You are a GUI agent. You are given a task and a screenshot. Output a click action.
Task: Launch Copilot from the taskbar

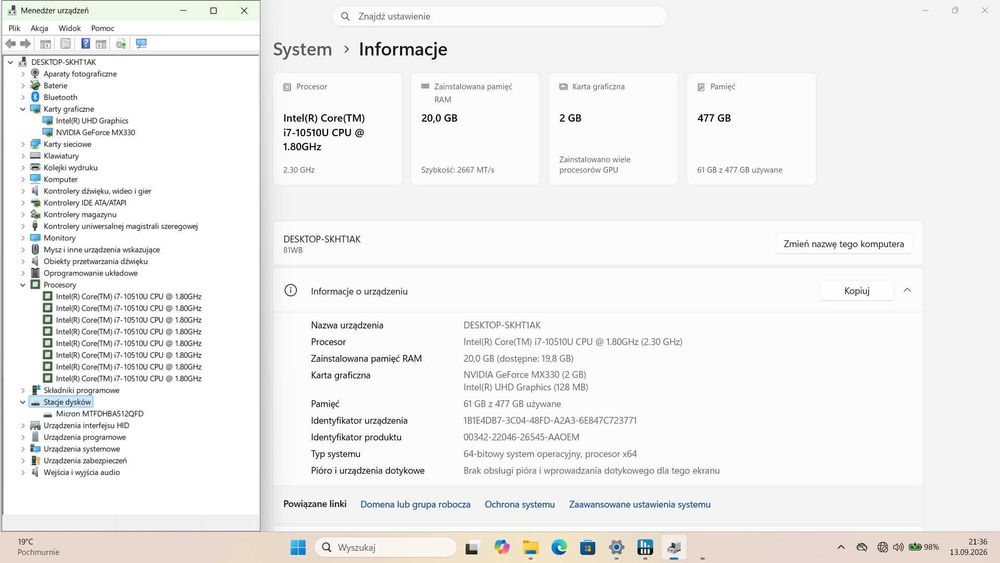pyautogui.click(x=502, y=547)
